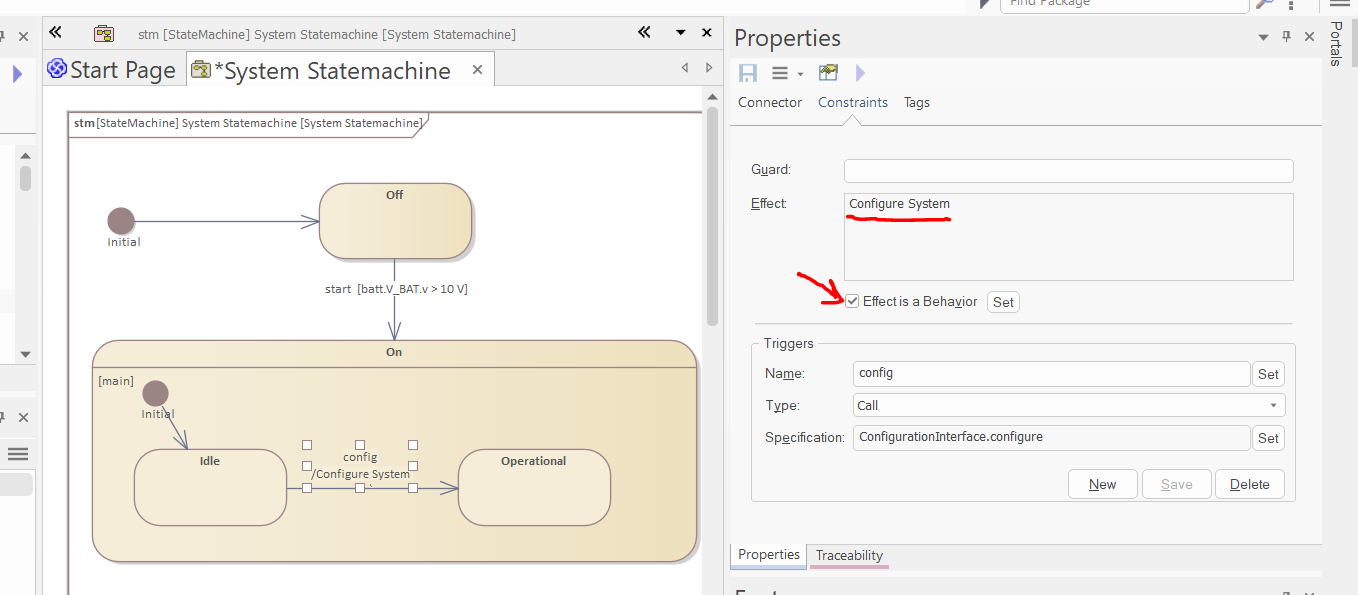
Task: Open the Properties panel dropdown arrow
Action: 1263,37
